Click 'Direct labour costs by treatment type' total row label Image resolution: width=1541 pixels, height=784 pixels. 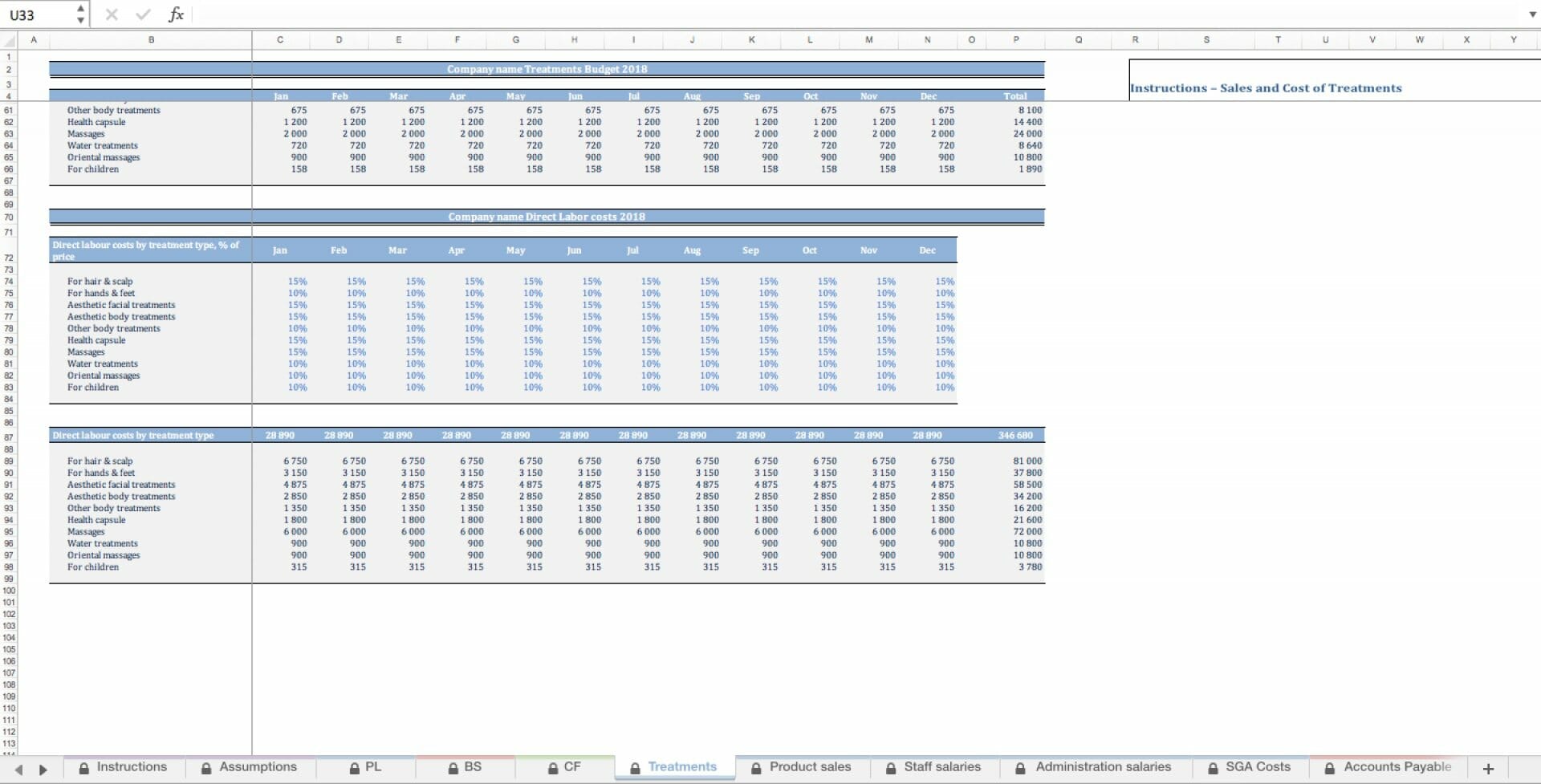pos(133,436)
